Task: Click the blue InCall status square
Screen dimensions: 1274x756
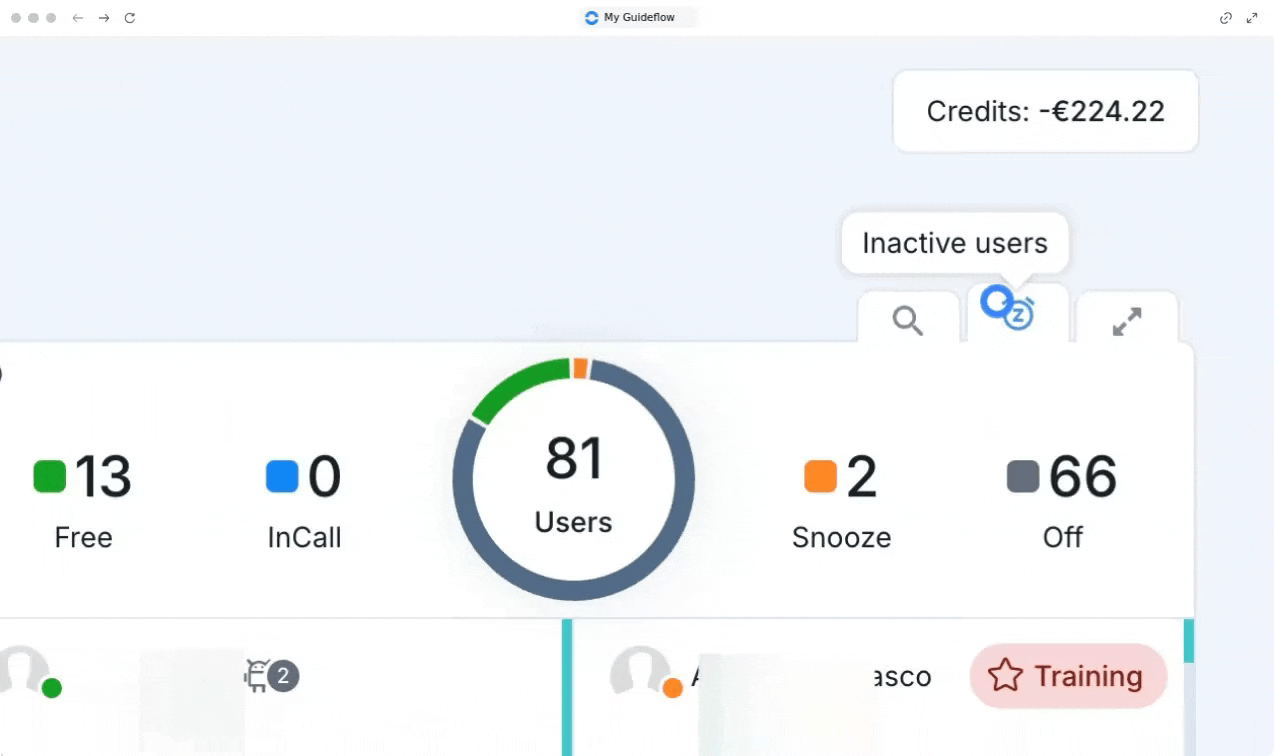Action: pos(282,476)
